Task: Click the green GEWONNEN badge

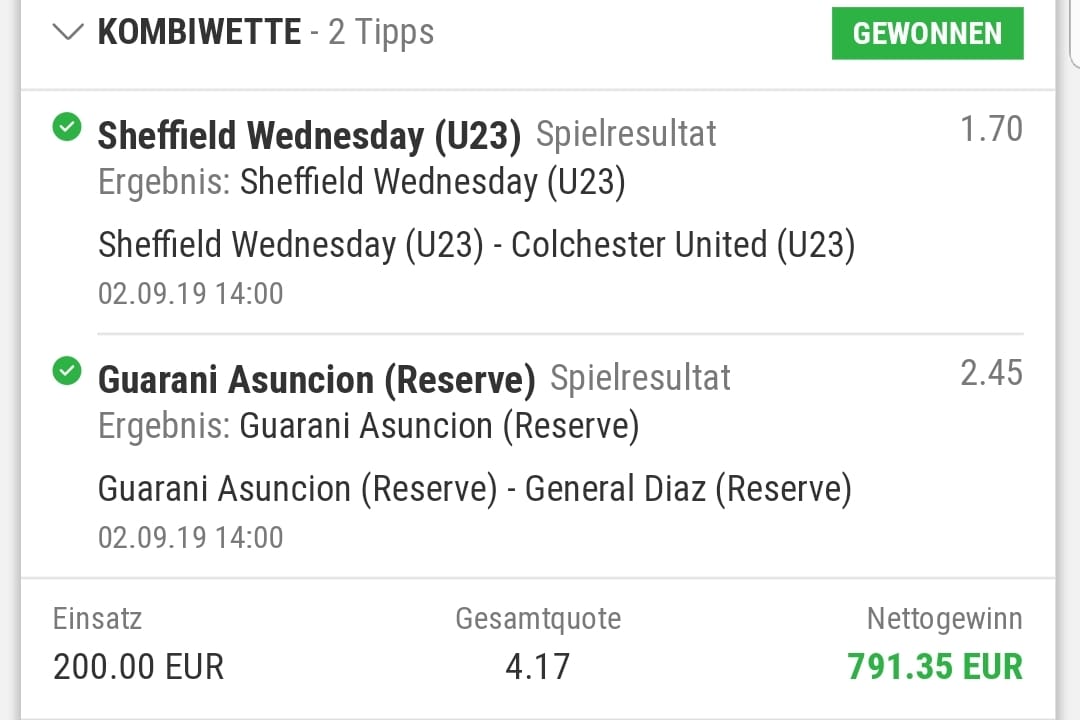Action: pyautogui.click(x=927, y=34)
